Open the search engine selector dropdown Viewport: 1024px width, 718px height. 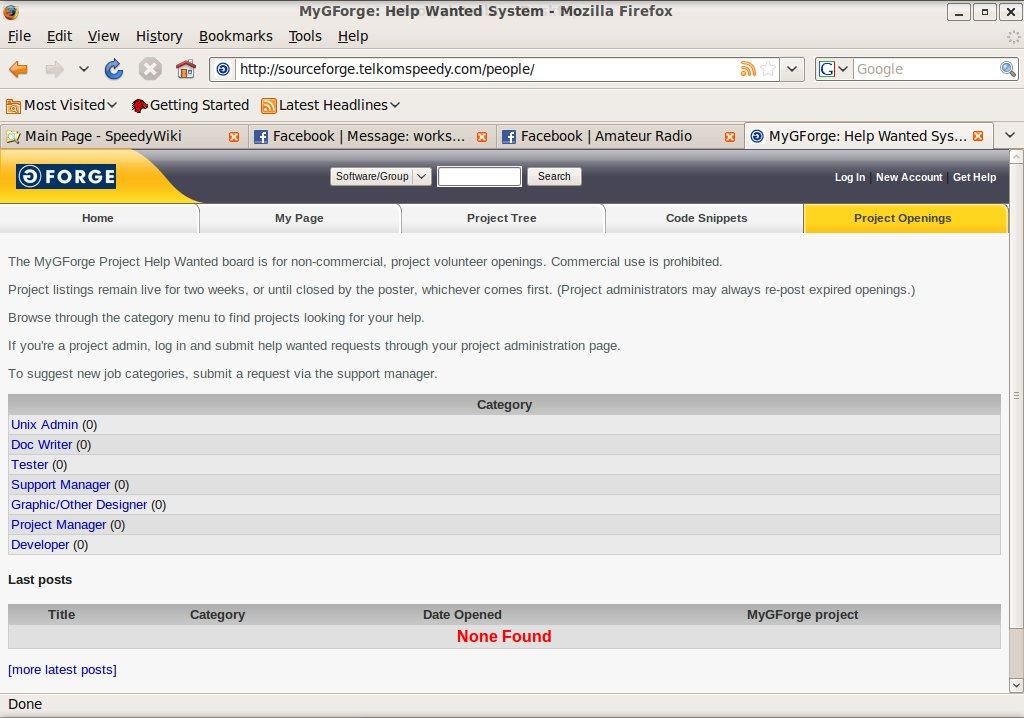[x=833, y=69]
